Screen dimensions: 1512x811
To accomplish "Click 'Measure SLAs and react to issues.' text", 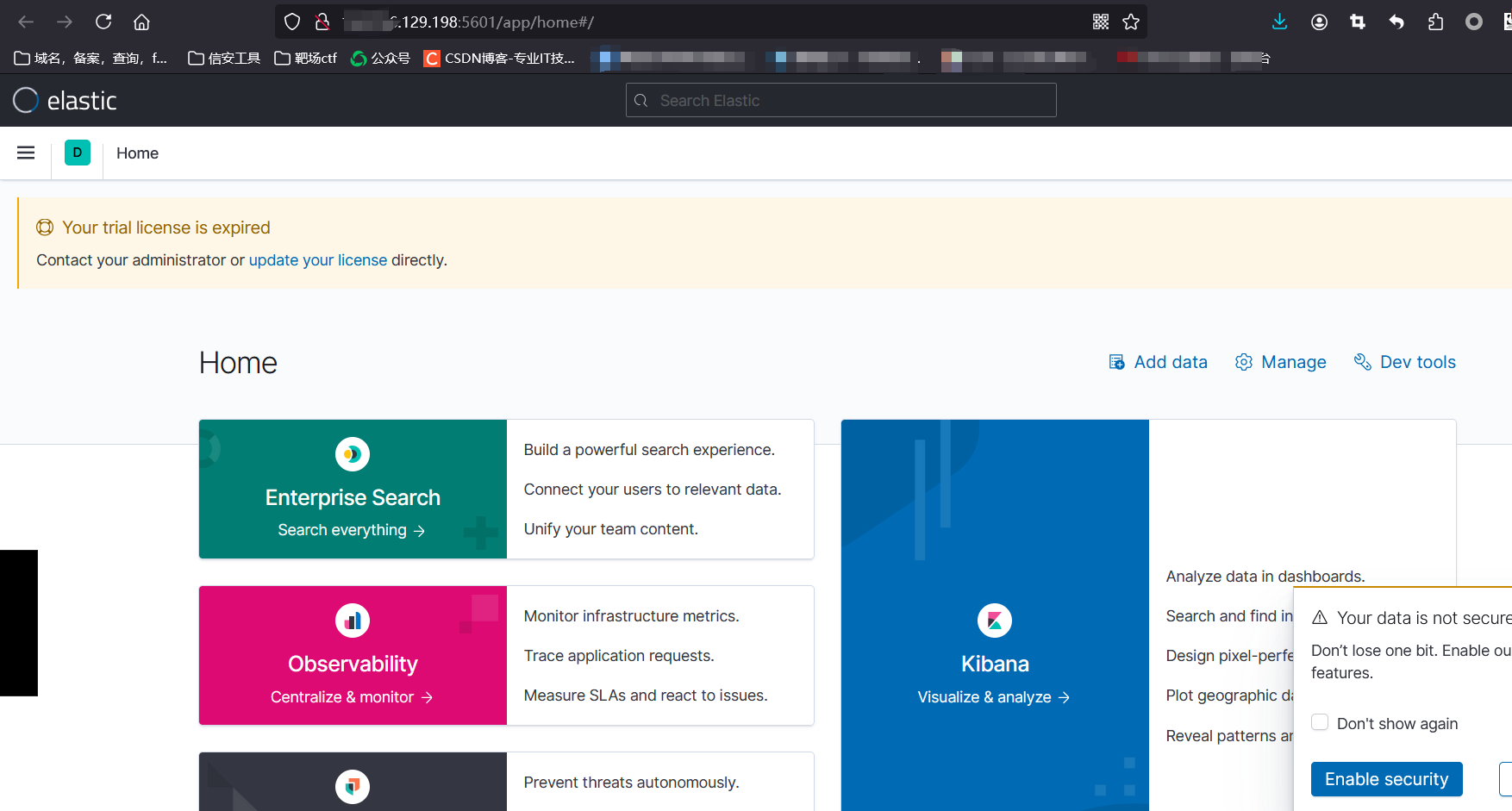I will click(646, 696).
